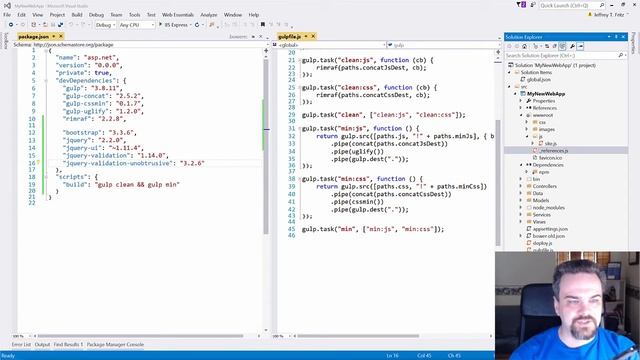Click the Quick Launch search box

click(573, 5)
